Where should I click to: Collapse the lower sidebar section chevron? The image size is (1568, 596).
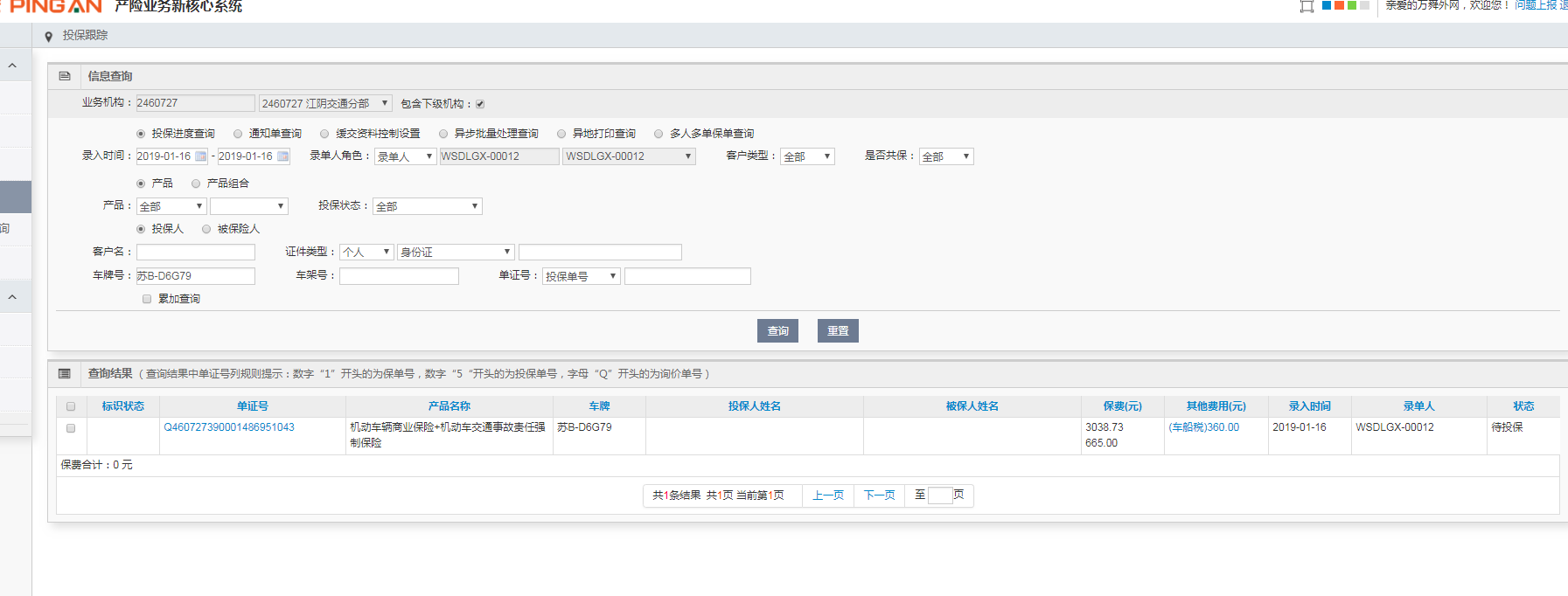coord(12,297)
